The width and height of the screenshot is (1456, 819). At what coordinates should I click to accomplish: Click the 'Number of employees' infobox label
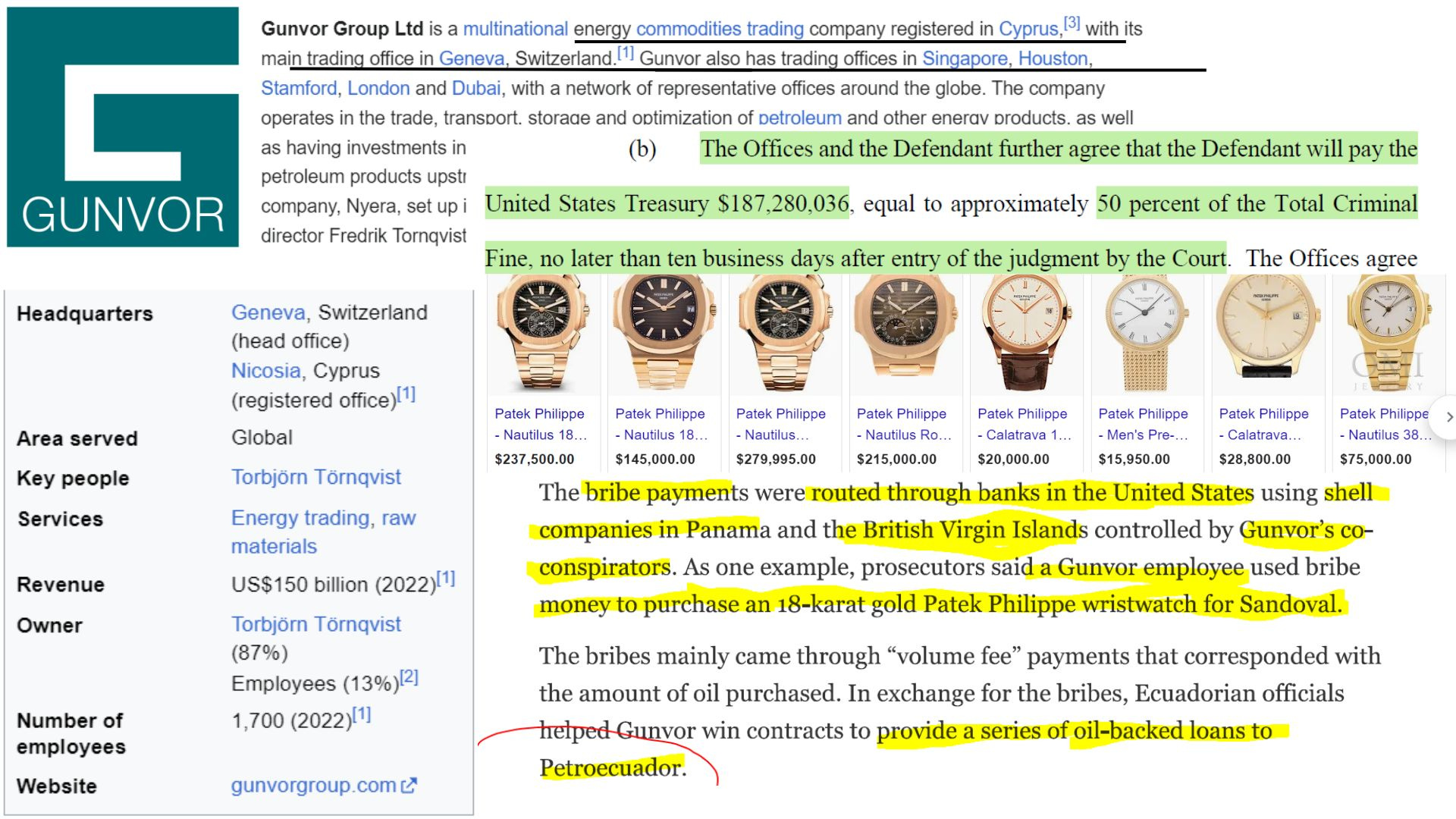71,733
